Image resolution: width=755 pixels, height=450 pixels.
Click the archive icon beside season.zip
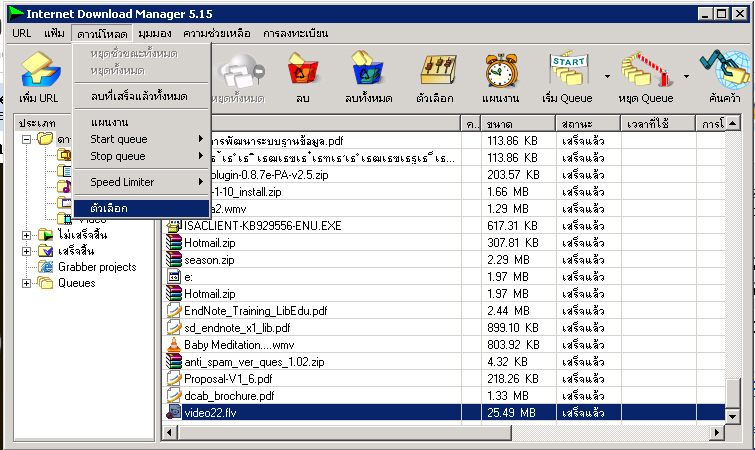point(173,259)
